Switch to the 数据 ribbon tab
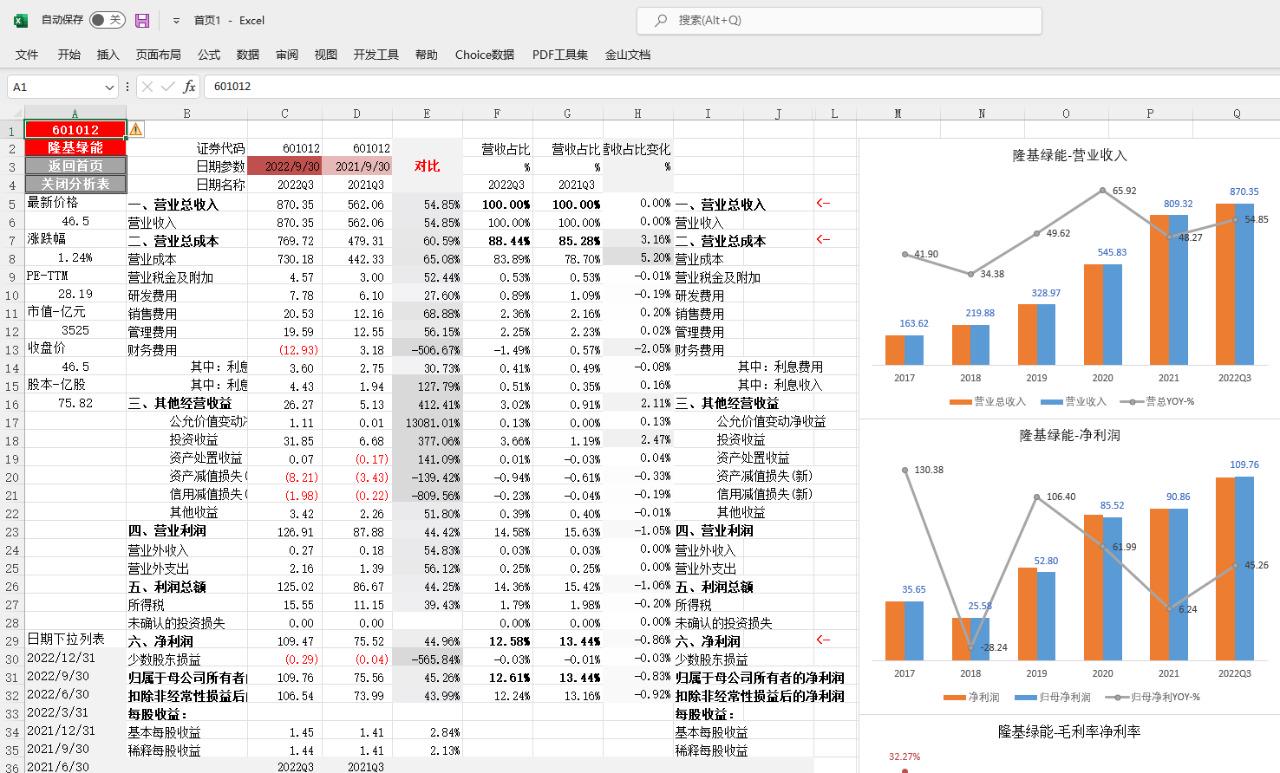The image size is (1280, 773). point(248,55)
